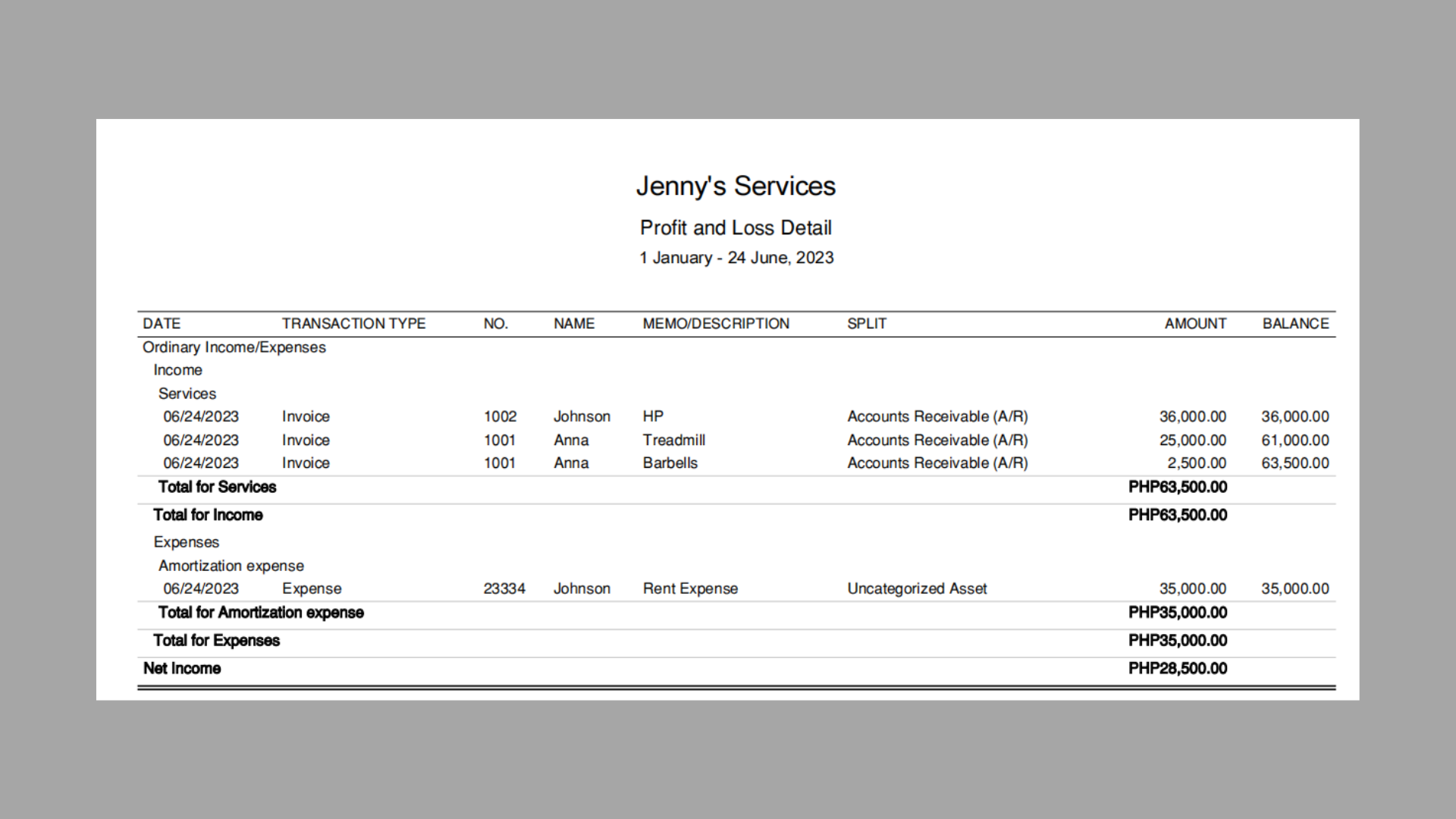The width and height of the screenshot is (1456, 819).
Task: Click the TRANSACTION TYPE column header
Action: (353, 324)
